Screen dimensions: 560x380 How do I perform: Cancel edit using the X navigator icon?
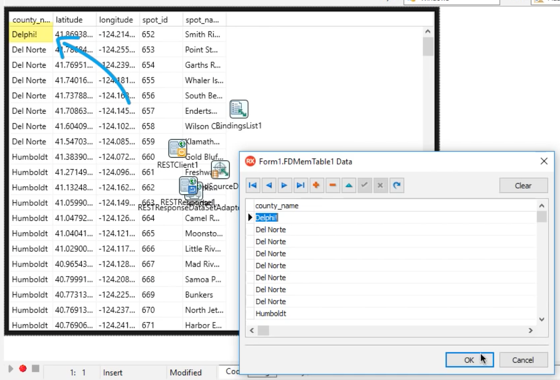[x=380, y=185]
